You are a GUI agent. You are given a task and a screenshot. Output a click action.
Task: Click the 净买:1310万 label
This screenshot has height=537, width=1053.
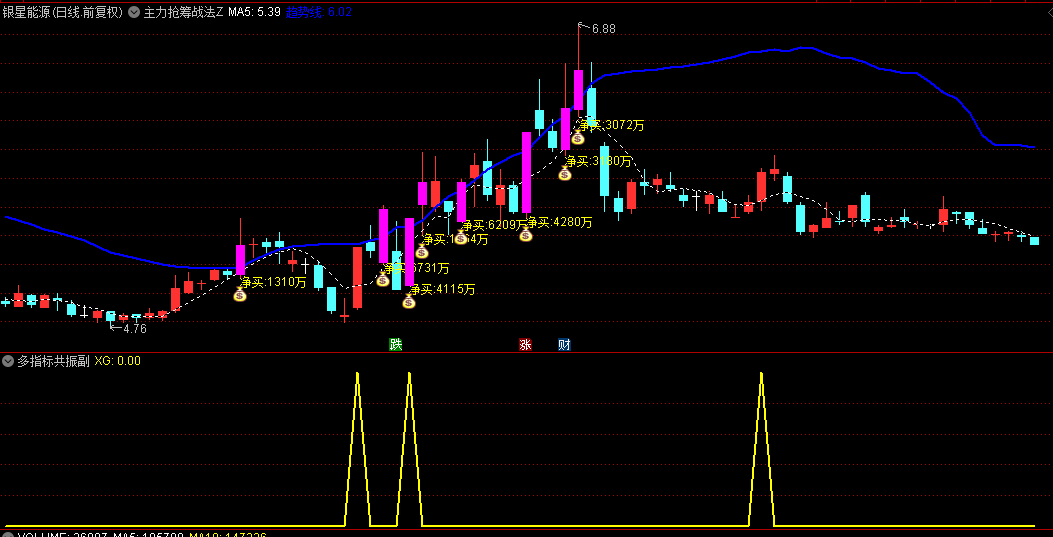(274, 282)
